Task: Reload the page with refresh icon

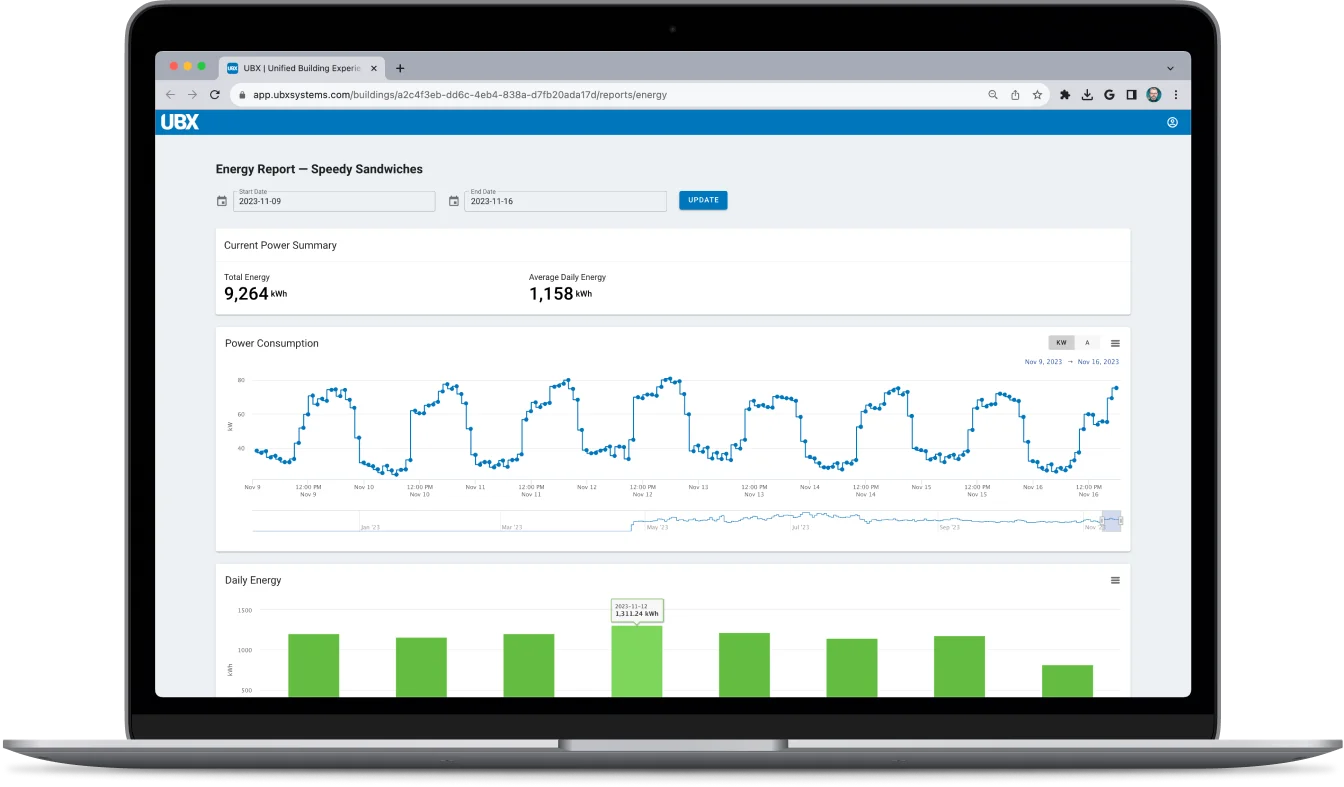Action: coord(214,95)
